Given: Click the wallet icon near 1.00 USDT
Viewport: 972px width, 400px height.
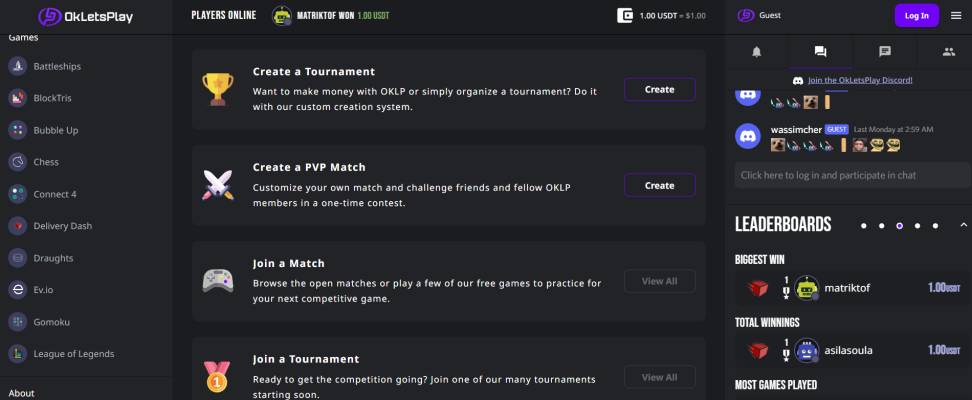Looking at the screenshot, I should [625, 16].
